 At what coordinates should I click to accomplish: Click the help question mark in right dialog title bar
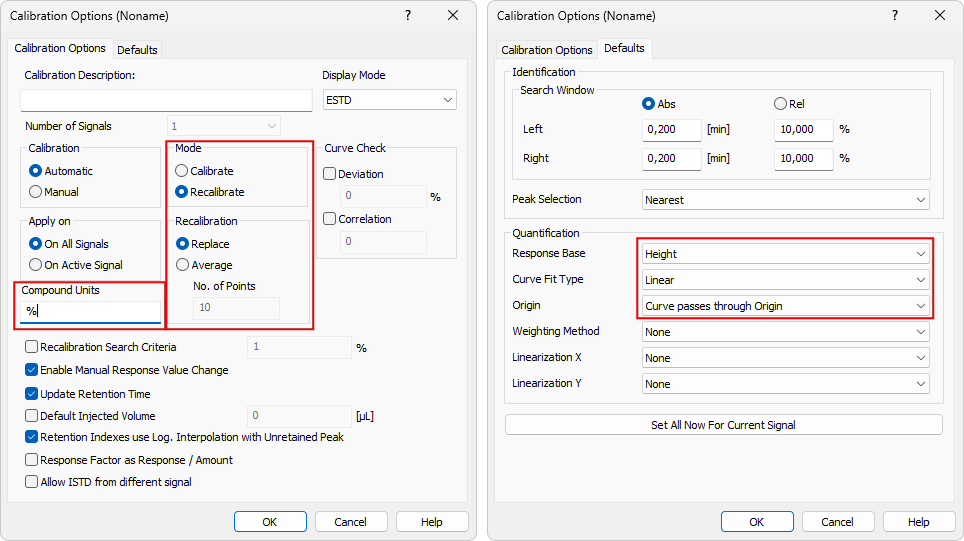[x=895, y=15]
